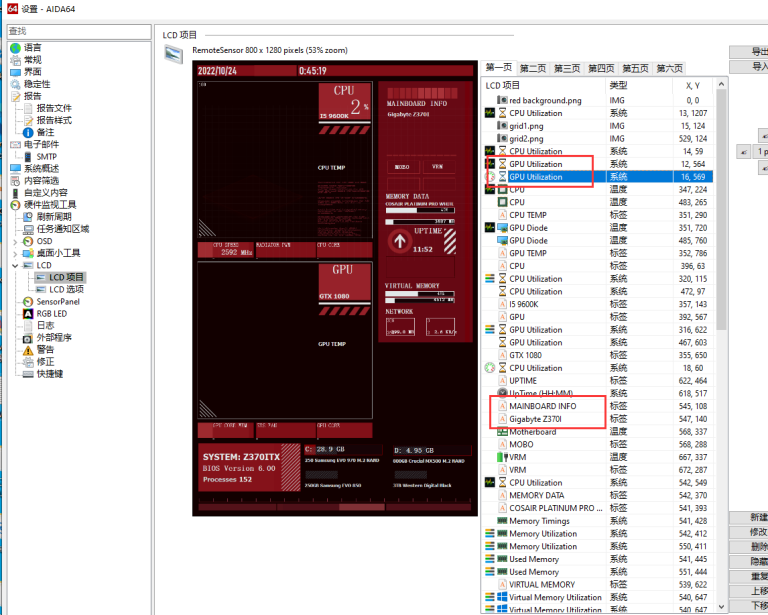Click the 修改 (Modify) button

[757, 532]
